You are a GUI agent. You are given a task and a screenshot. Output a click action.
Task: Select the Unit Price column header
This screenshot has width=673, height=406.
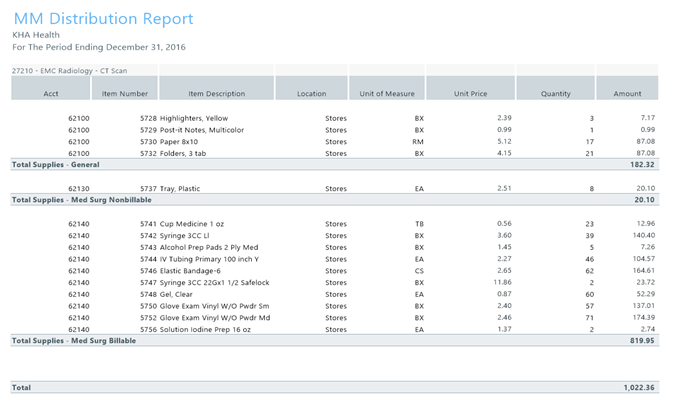pos(469,94)
